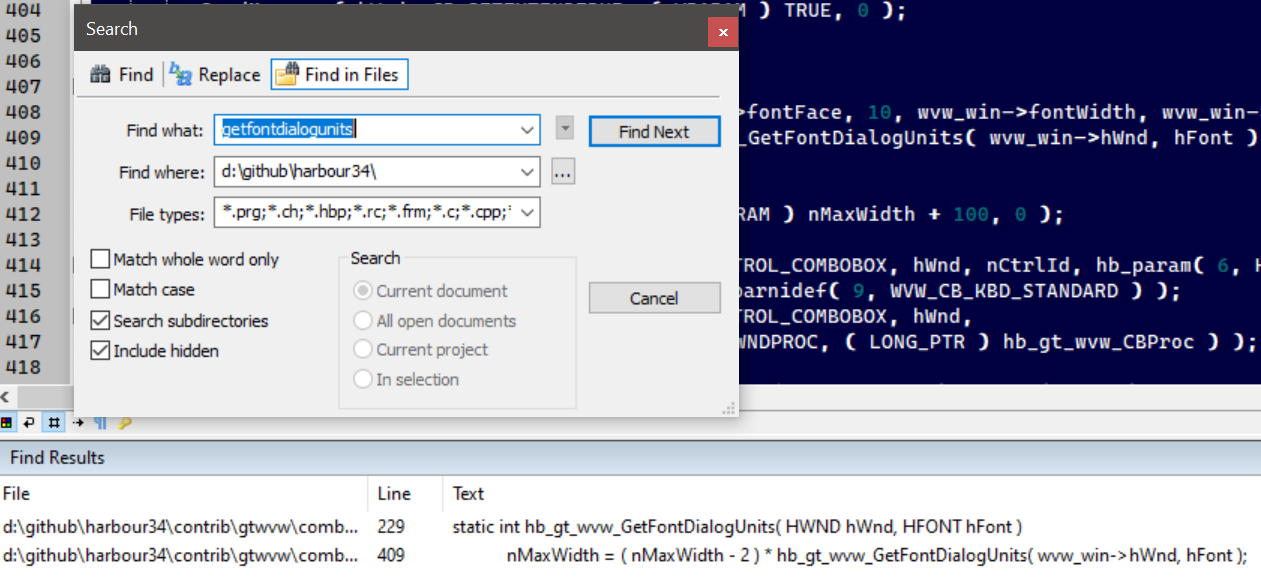Switch to the Find tab
Image resolution: width=1261 pixels, height=585 pixels.
pyautogui.click(x=122, y=75)
